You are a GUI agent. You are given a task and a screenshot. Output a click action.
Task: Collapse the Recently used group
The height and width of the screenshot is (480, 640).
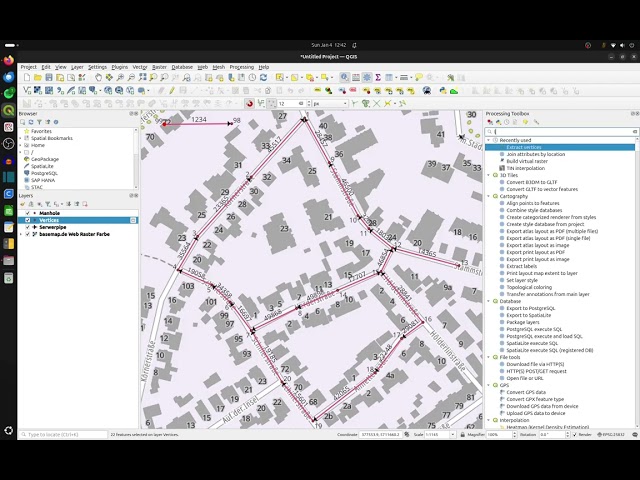[489, 140]
